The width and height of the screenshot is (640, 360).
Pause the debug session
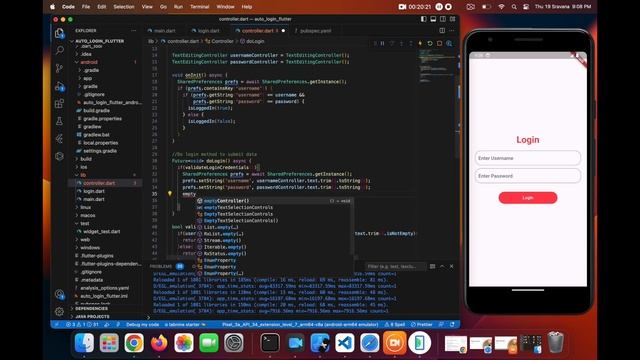coord(382,43)
